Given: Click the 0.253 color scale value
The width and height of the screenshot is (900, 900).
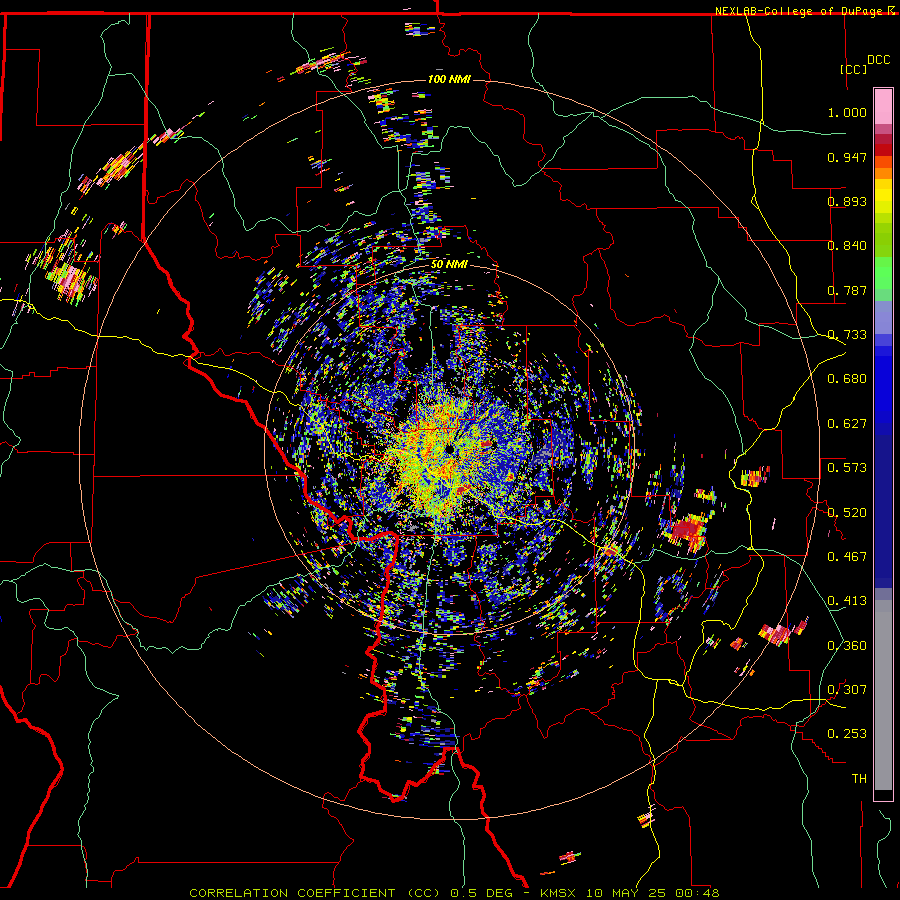Looking at the screenshot, I should [x=847, y=734].
